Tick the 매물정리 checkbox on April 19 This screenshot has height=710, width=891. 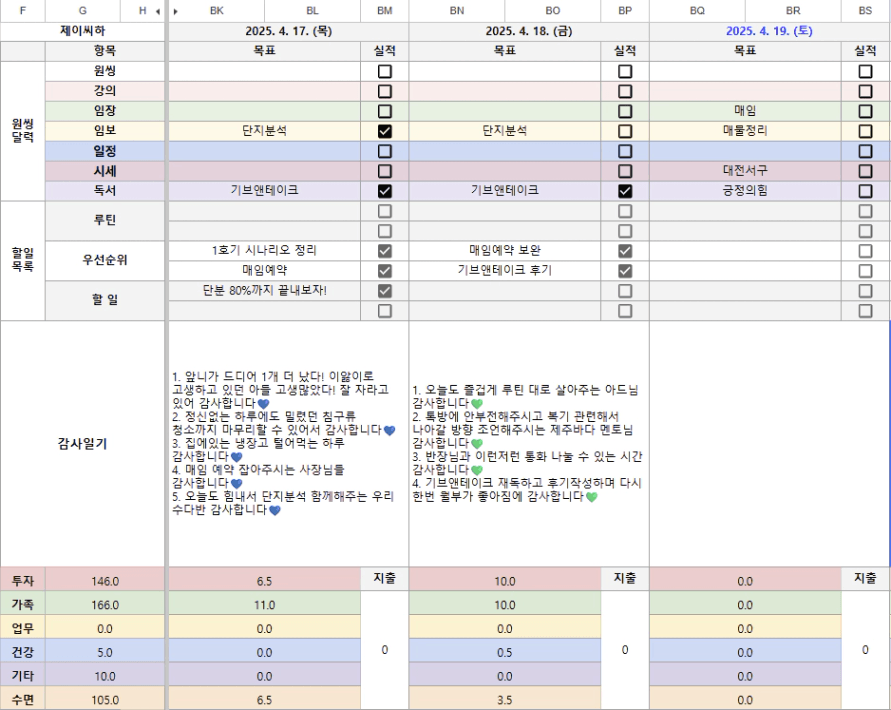pyautogui.click(x=865, y=131)
